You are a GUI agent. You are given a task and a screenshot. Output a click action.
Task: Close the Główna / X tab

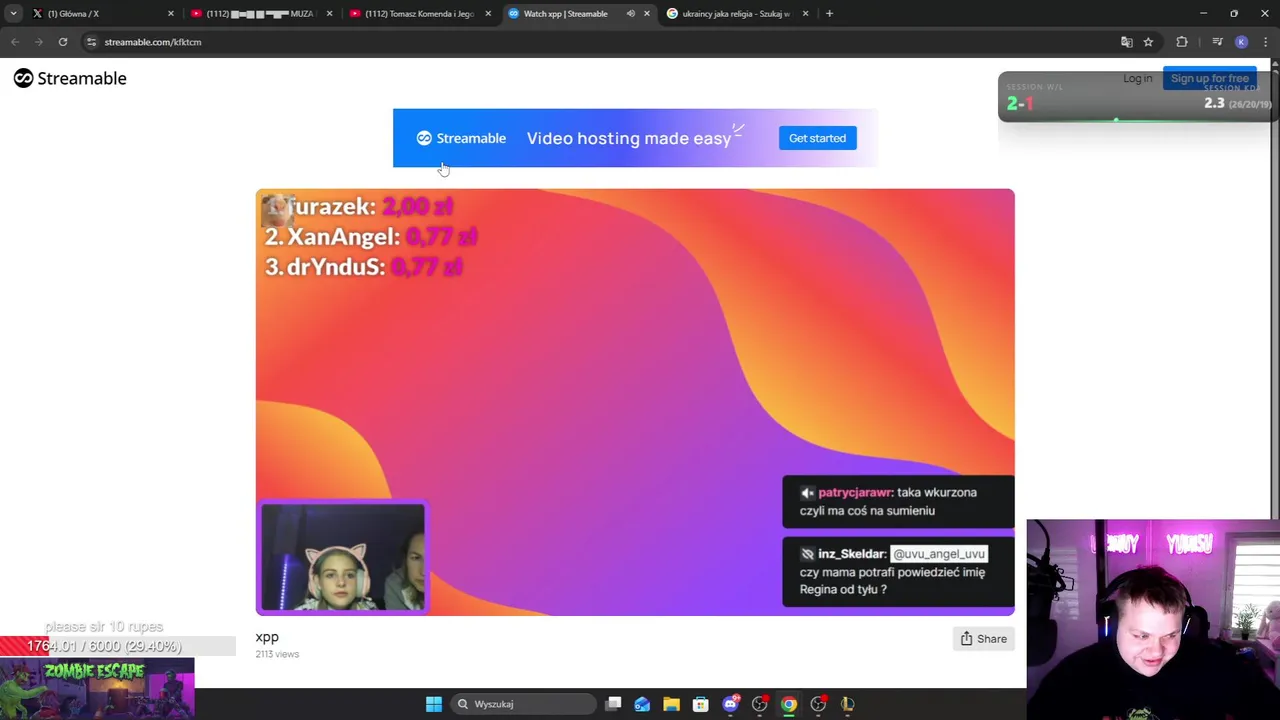pyautogui.click(x=170, y=14)
